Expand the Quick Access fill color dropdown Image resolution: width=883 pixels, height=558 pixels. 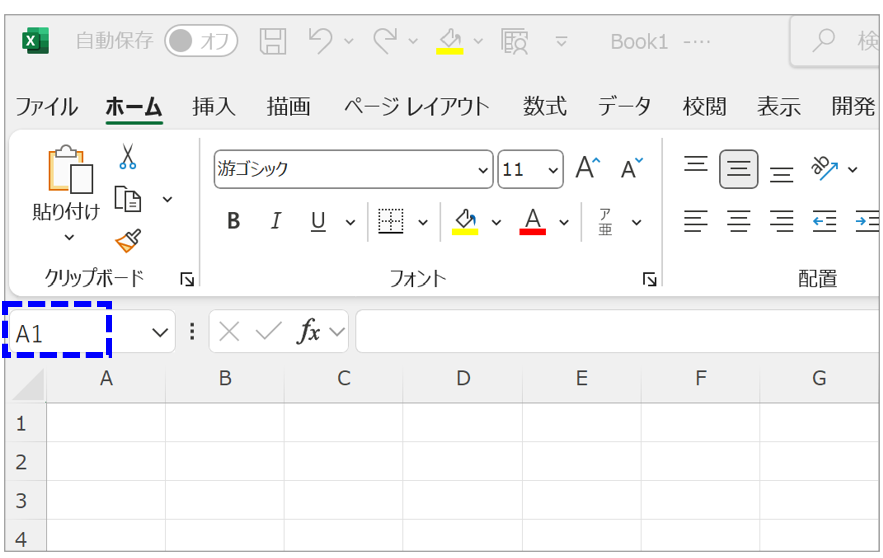pos(478,41)
